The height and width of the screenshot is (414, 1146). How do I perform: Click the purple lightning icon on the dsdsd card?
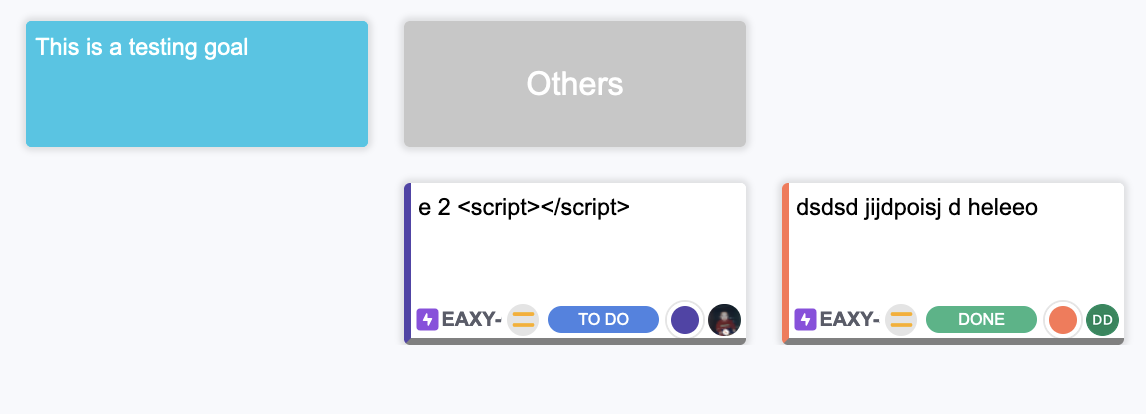805,320
